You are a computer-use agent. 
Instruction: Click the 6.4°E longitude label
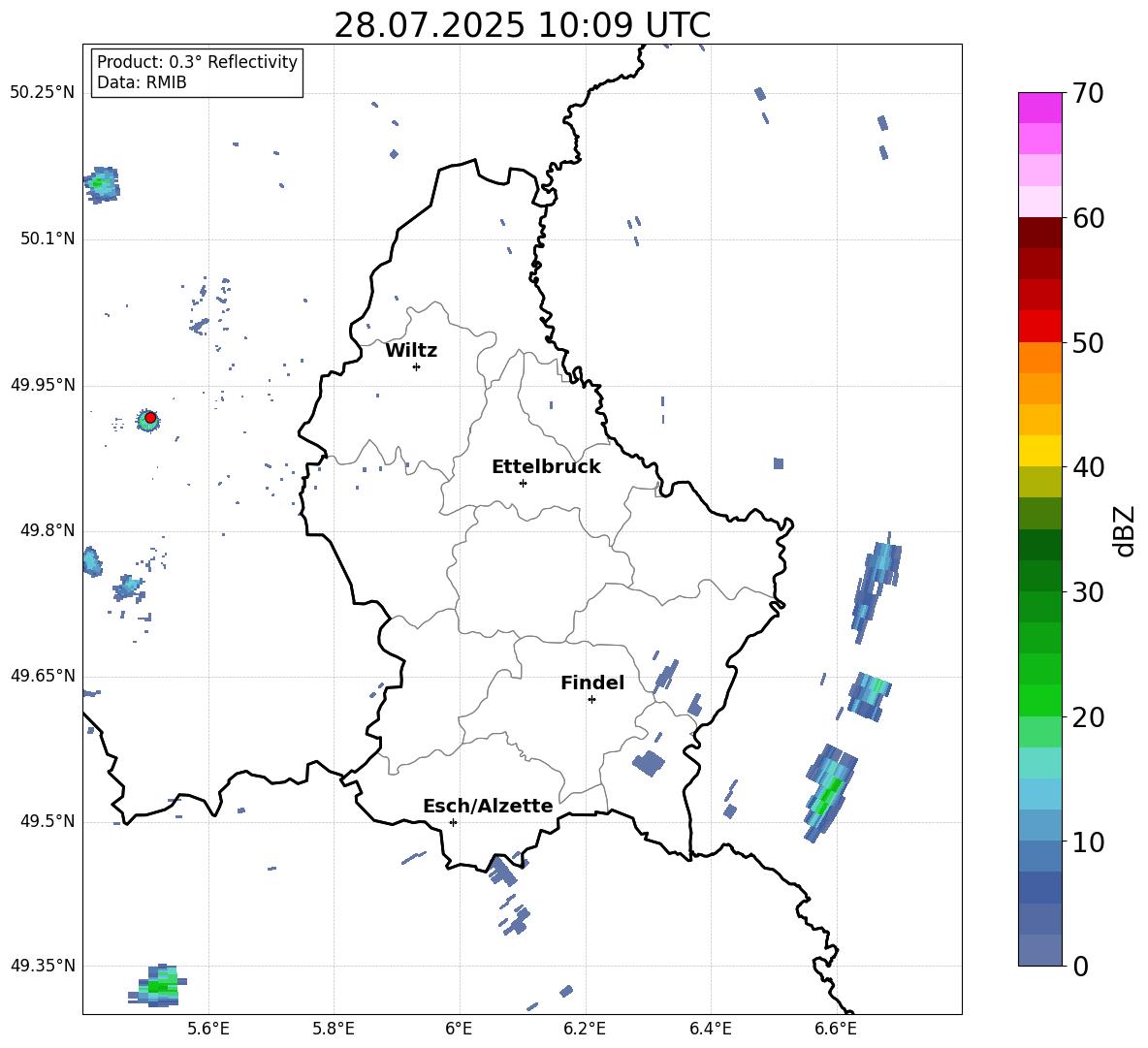710,1029
